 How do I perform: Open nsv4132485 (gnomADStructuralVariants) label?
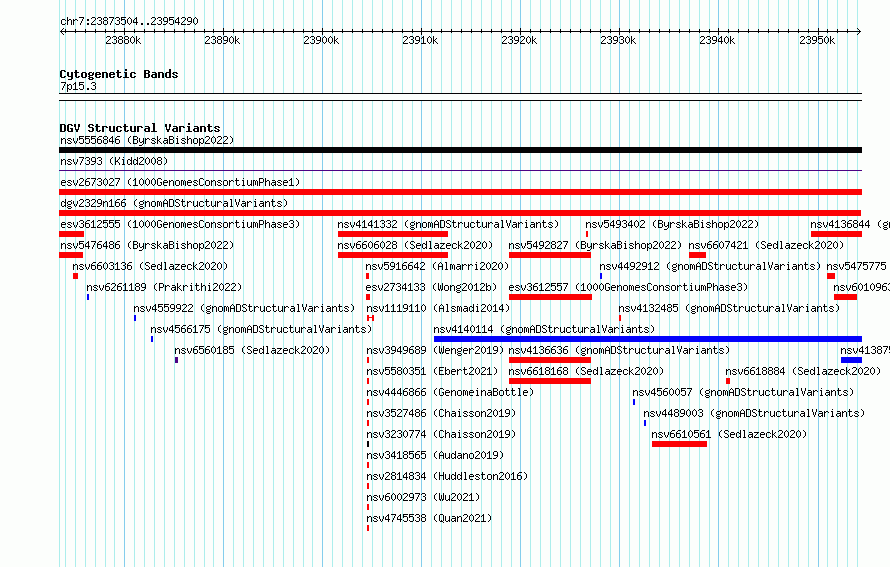pos(729,308)
